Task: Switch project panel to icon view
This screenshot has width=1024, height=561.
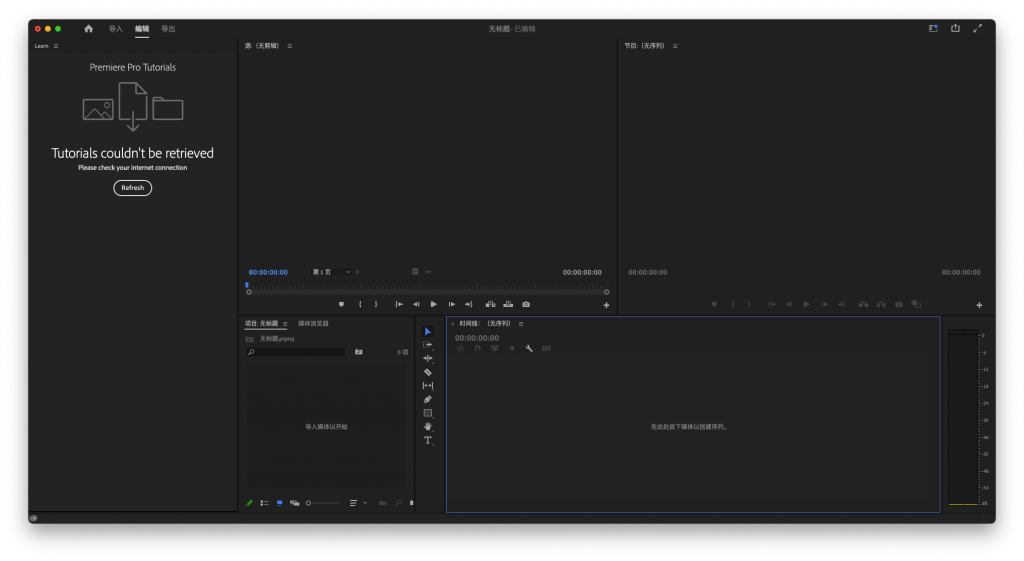Action: (280, 503)
